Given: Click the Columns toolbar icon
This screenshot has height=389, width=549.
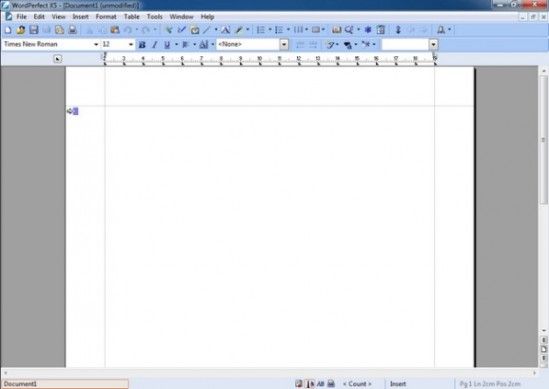Looking at the screenshot, I should click(298, 30).
